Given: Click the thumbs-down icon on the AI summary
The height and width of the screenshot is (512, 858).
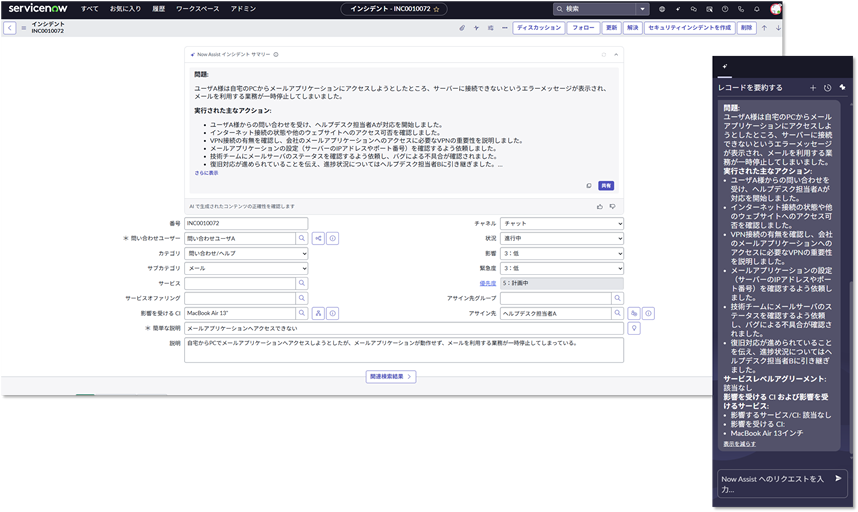Looking at the screenshot, I should click(x=613, y=206).
